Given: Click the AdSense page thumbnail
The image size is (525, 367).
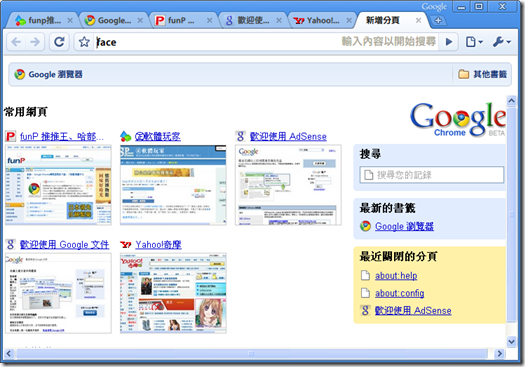Looking at the screenshot, I should pos(288,185).
